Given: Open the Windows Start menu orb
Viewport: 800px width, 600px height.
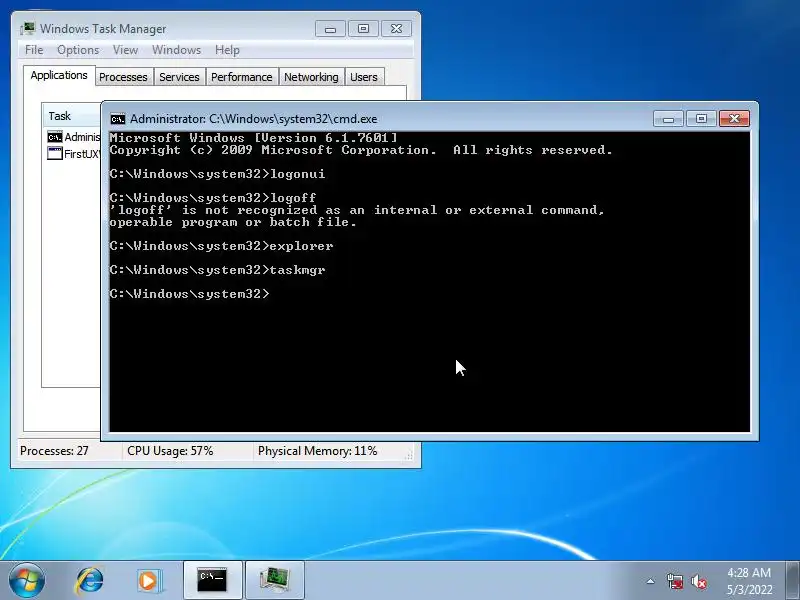Looking at the screenshot, I should (27, 580).
